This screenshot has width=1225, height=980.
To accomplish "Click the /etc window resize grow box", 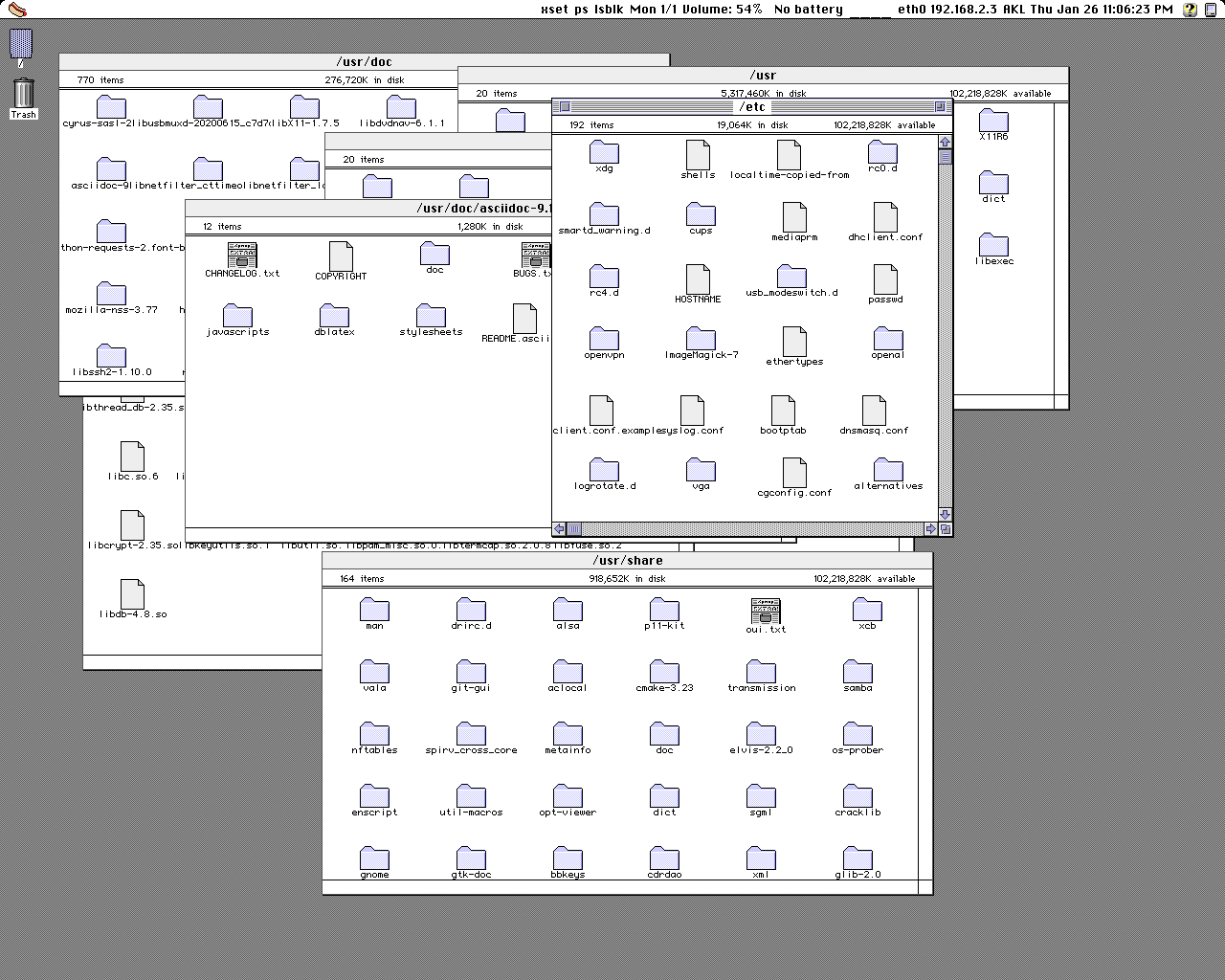I will coord(946,528).
